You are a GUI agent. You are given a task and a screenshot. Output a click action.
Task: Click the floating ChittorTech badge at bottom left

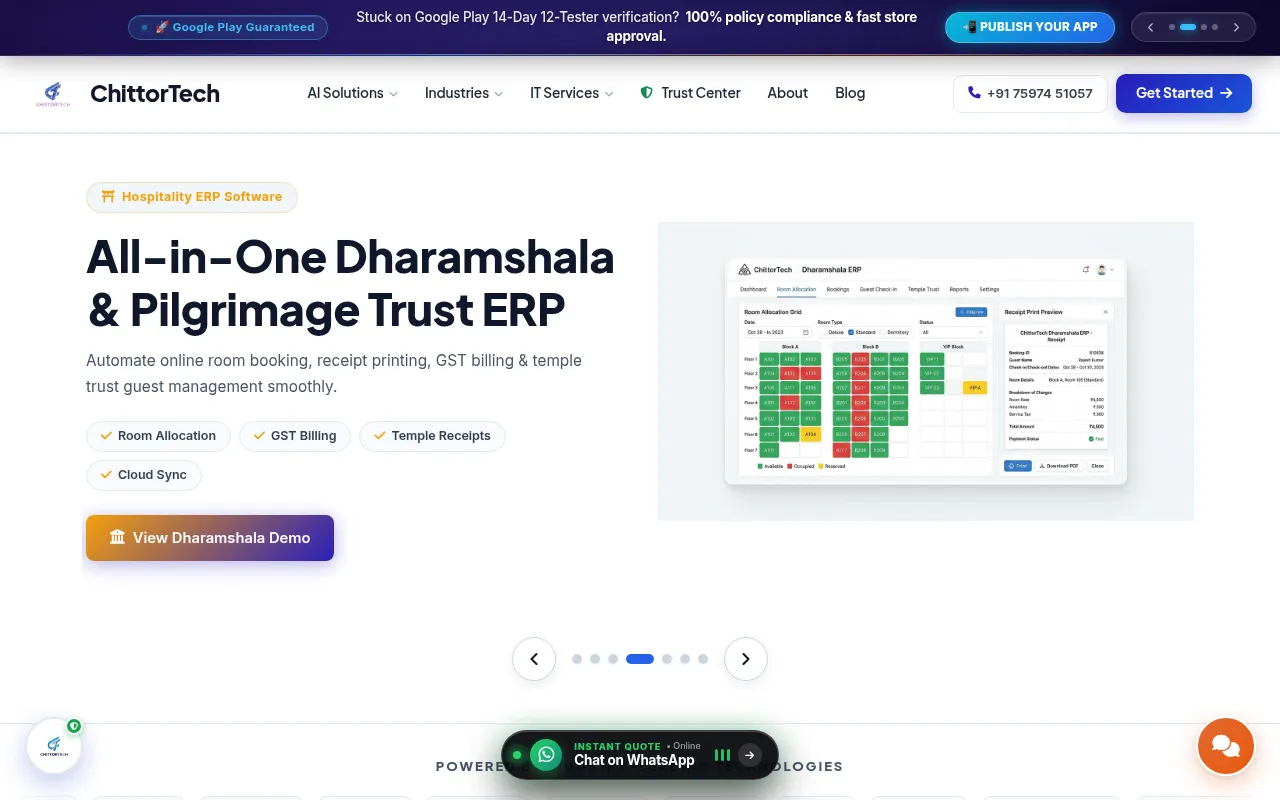(54, 746)
